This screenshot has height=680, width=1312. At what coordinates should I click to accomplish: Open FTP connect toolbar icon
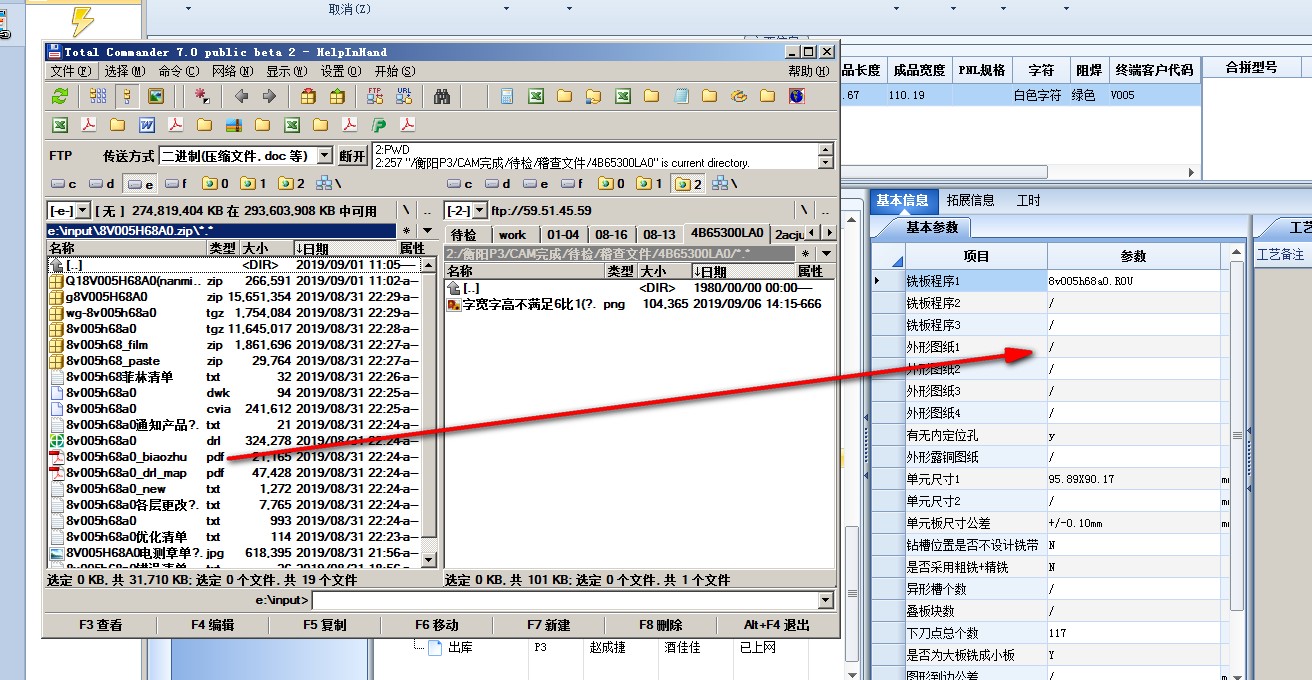tap(375, 96)
